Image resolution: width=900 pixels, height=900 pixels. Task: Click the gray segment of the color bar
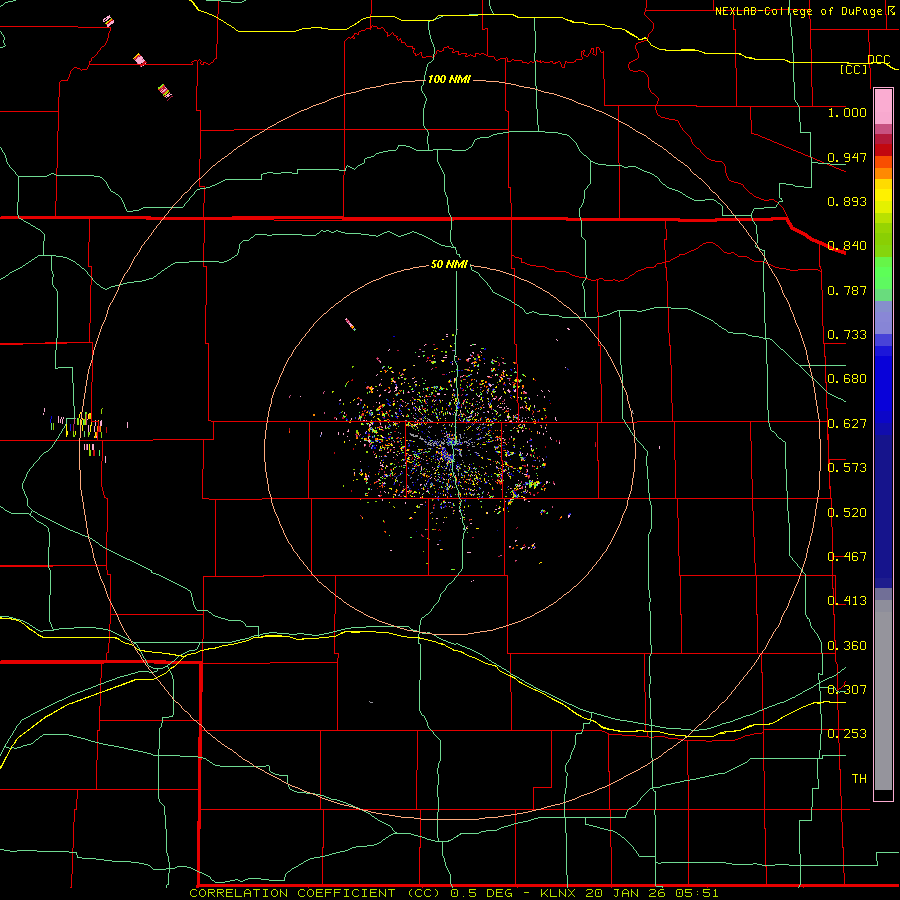pyautogui.click(x=883, y=695)
